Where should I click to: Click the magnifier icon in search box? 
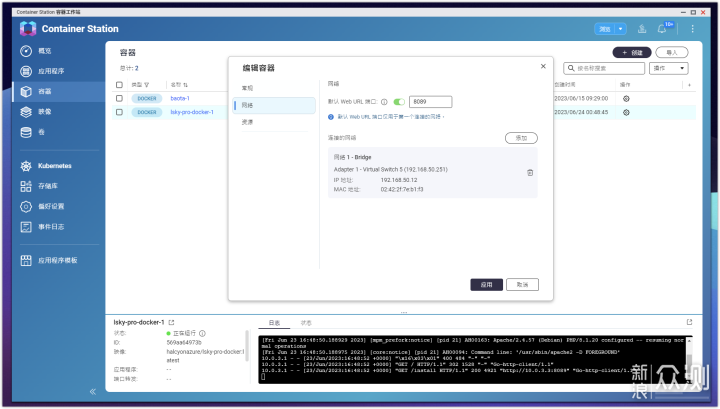click(x=571, y=68)
